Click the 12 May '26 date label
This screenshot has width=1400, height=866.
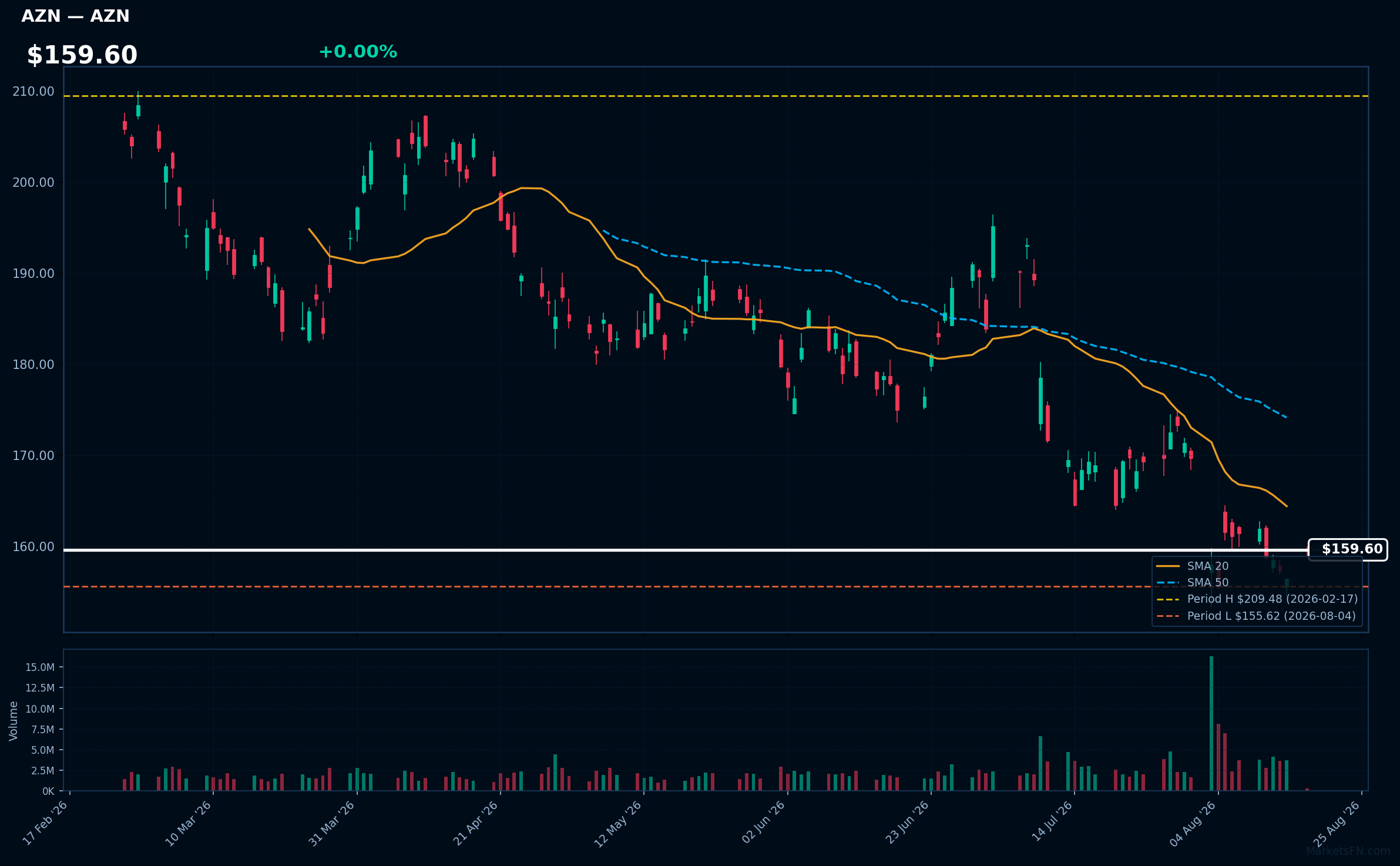pos(618,823)
